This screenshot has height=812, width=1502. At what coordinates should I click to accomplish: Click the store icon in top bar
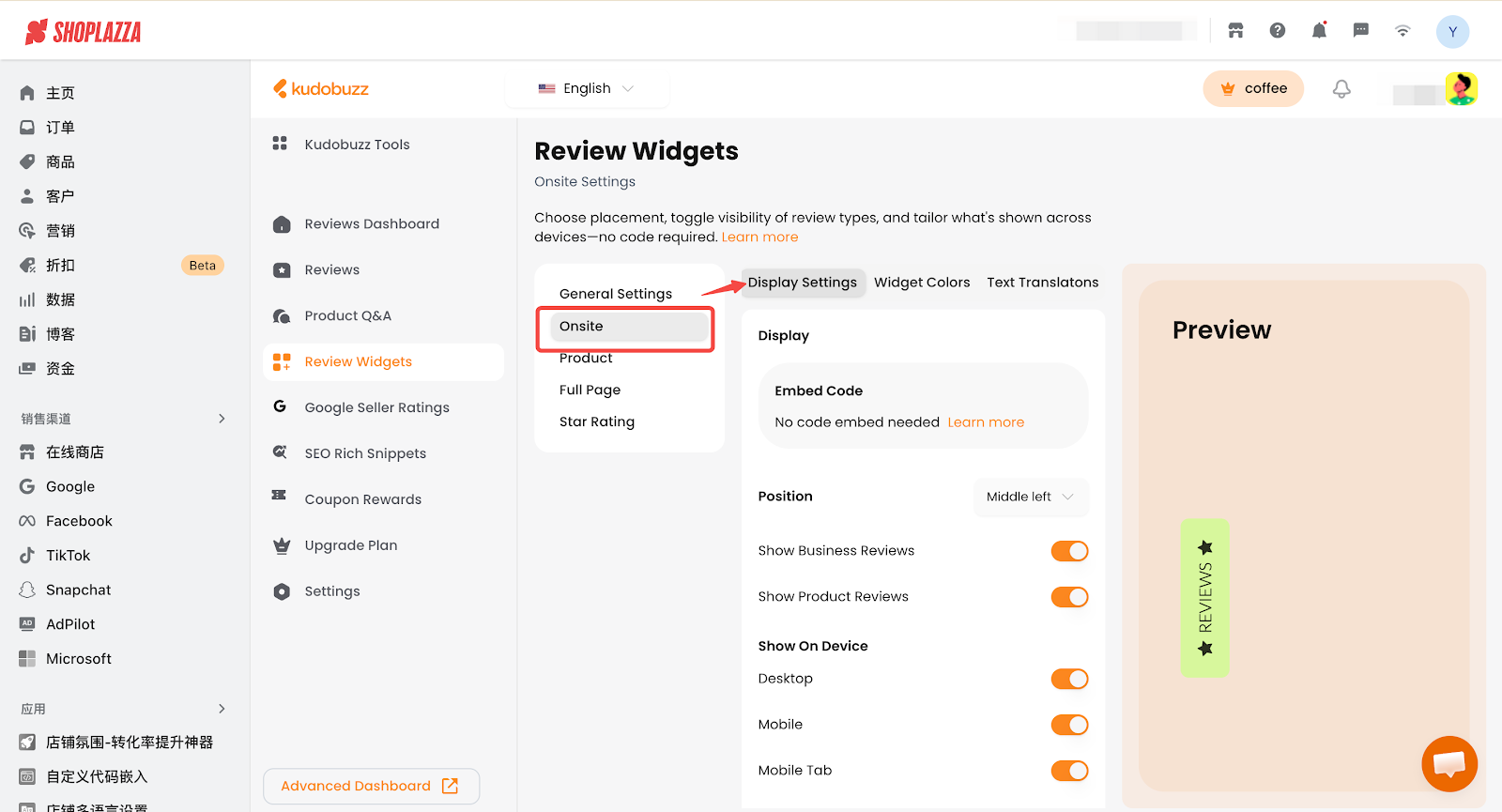tap(1235, 31)
